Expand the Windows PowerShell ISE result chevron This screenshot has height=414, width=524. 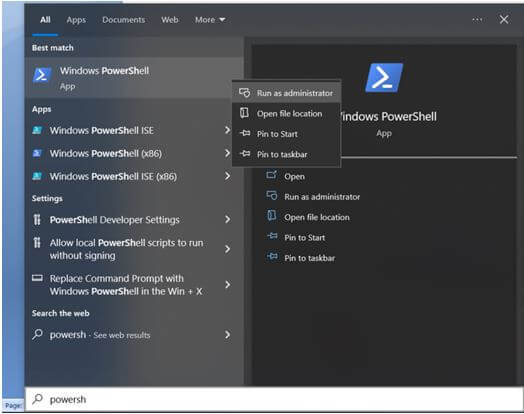[228, 130]
